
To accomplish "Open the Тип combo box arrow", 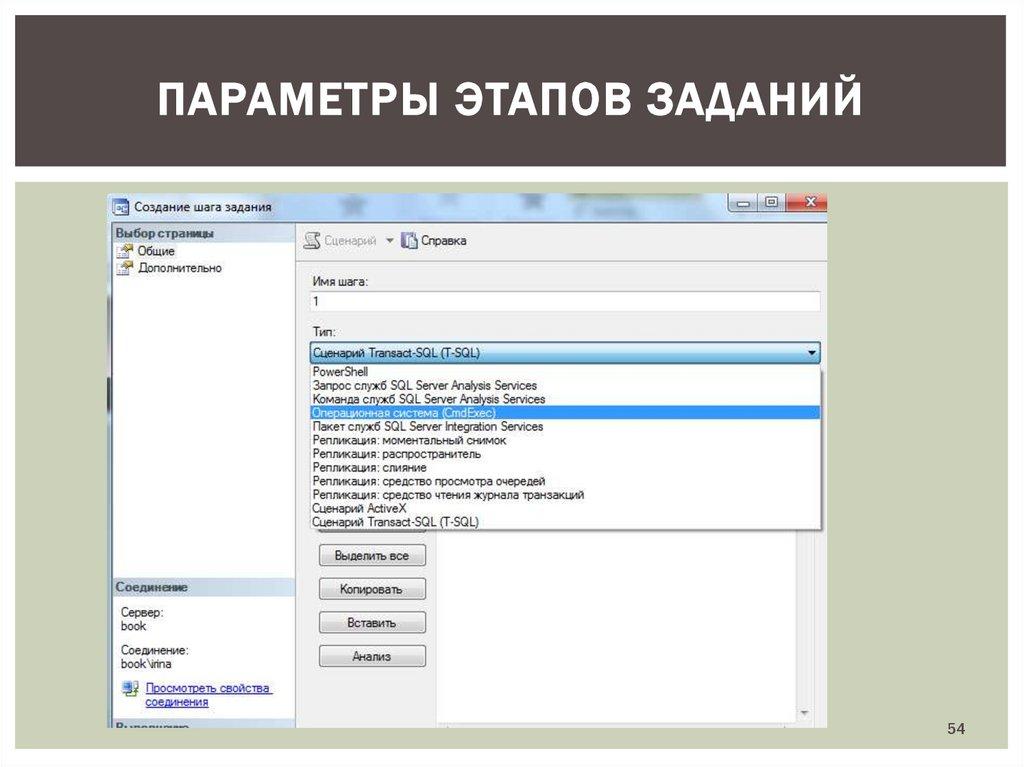I will pyautogui.click(x=811, y=353).
